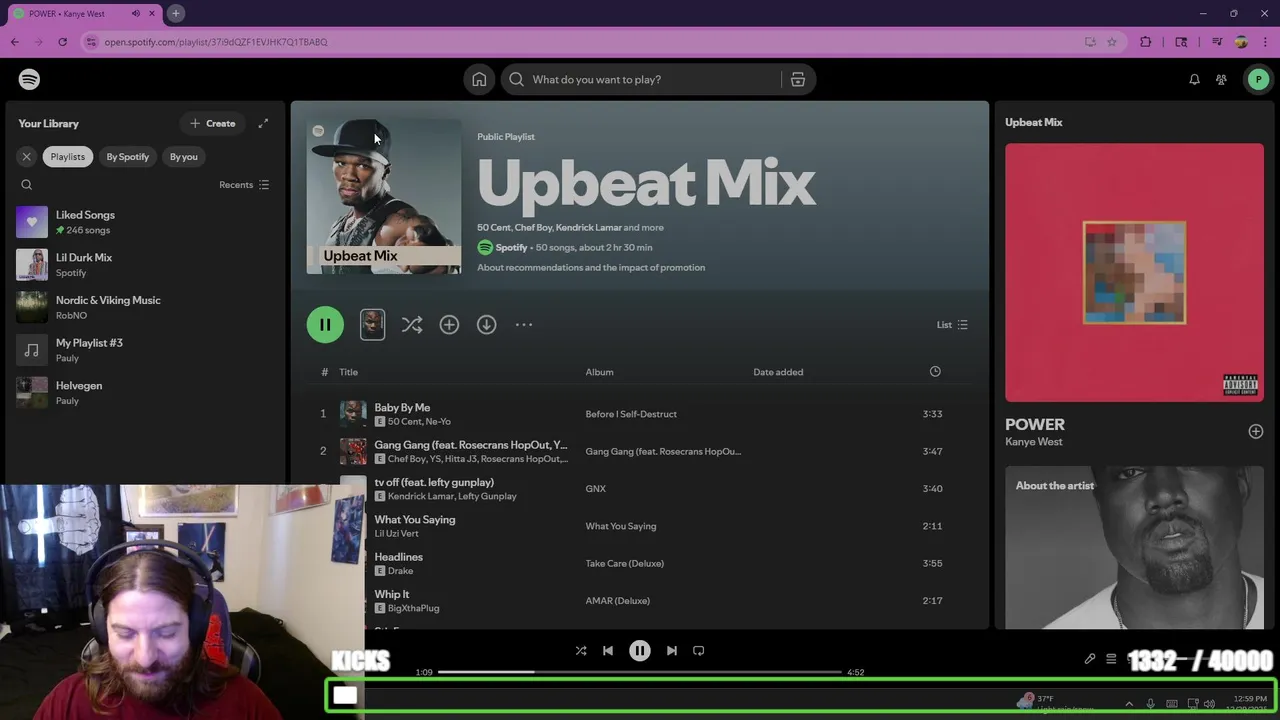1280x720 pixels.
Task: Sort by Date added column
Action: [778, 372]
